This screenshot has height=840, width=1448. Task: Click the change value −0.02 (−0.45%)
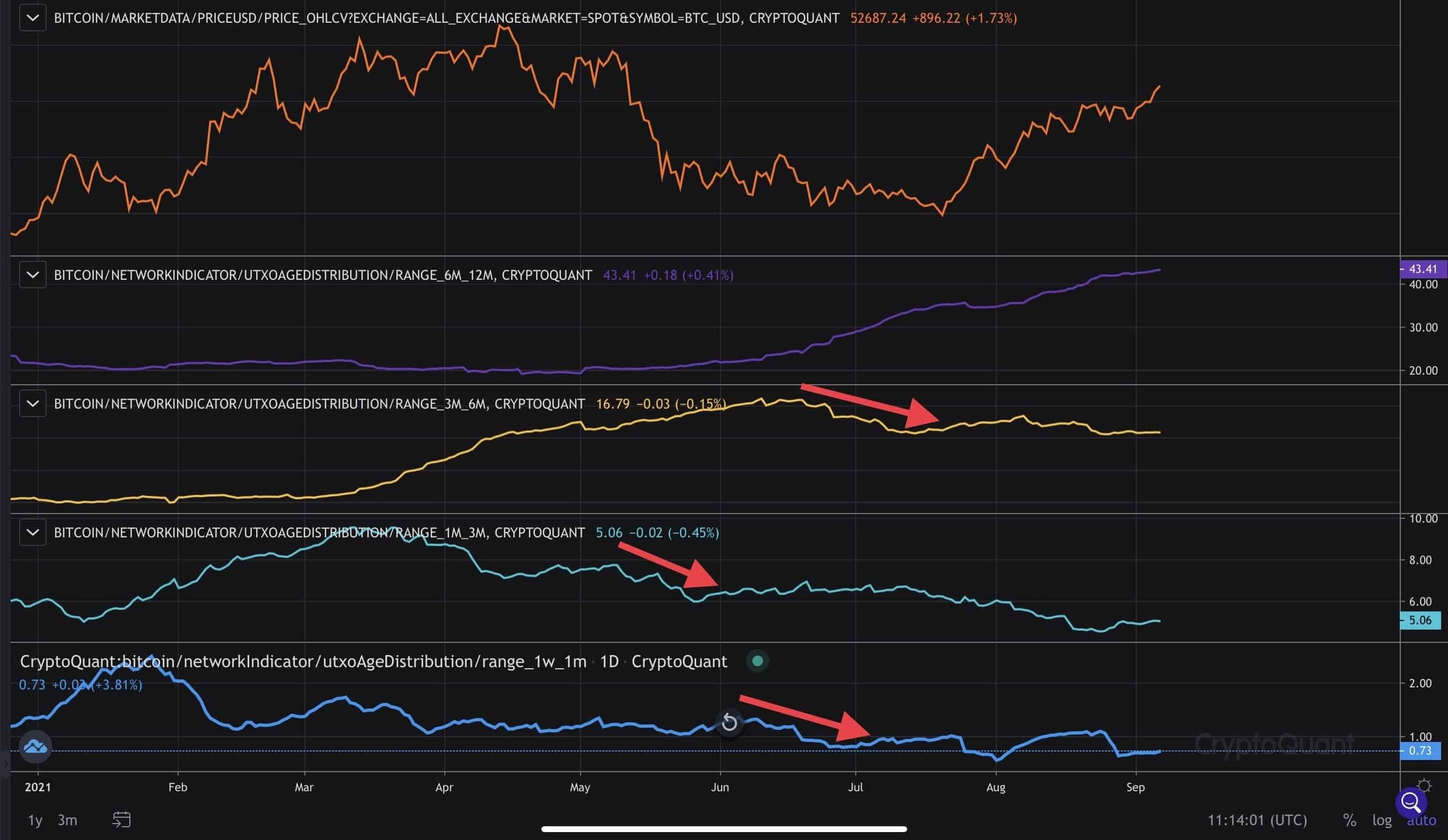tap(674, 532)
